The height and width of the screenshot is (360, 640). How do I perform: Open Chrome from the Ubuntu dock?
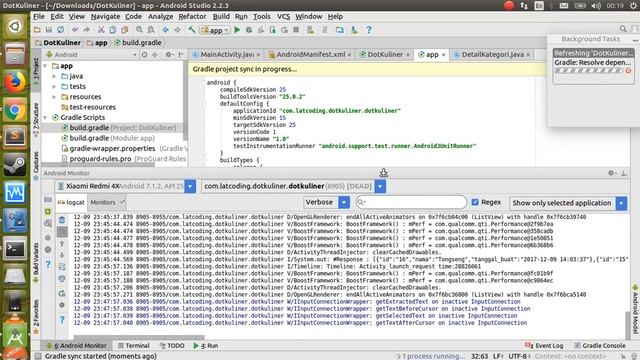[x=15, y=109]
